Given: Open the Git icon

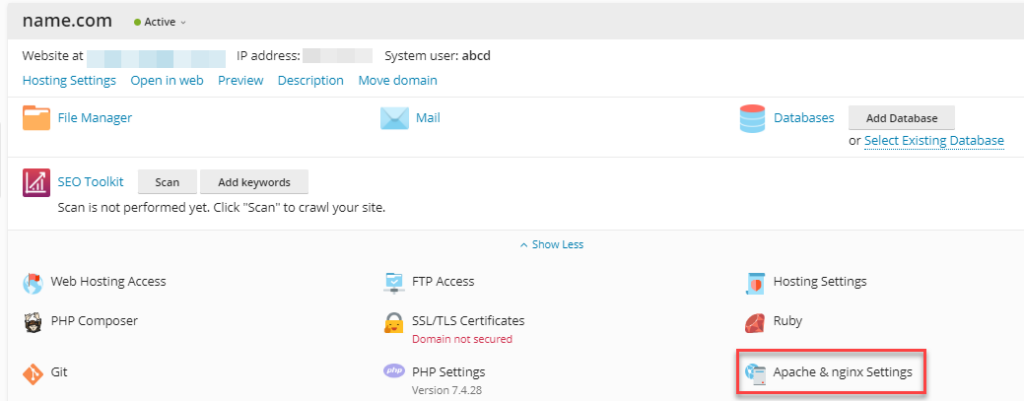Looking at the screenshot, I should click(x=34, y=372).
